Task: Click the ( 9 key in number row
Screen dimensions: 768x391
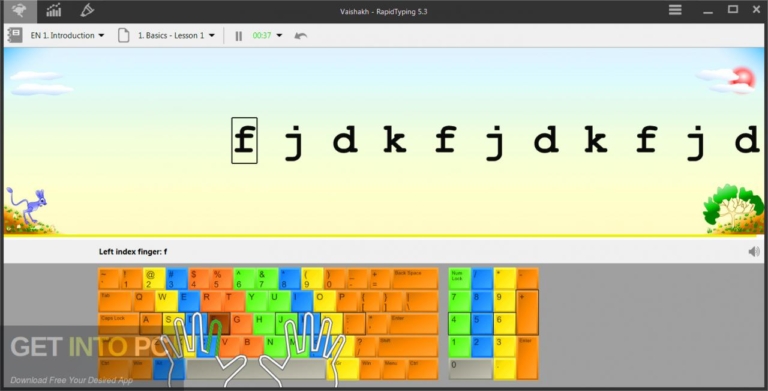Action: (312, 278)
